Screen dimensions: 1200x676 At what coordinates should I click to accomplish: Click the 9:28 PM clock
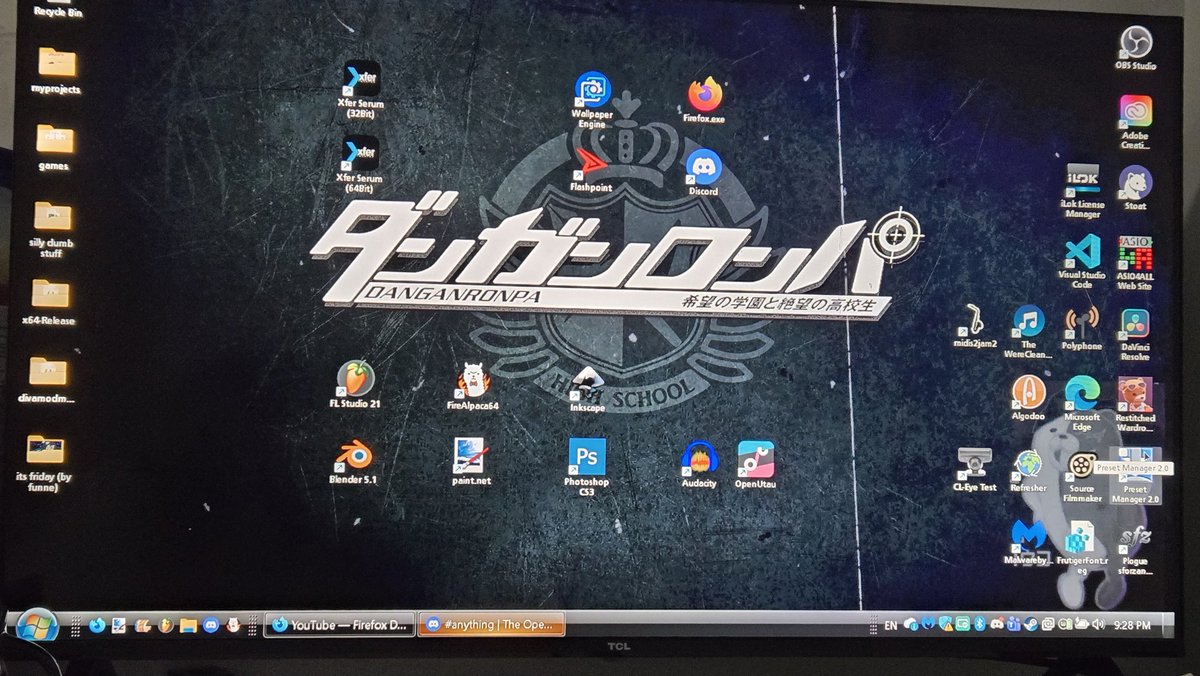pos(1132,625)
